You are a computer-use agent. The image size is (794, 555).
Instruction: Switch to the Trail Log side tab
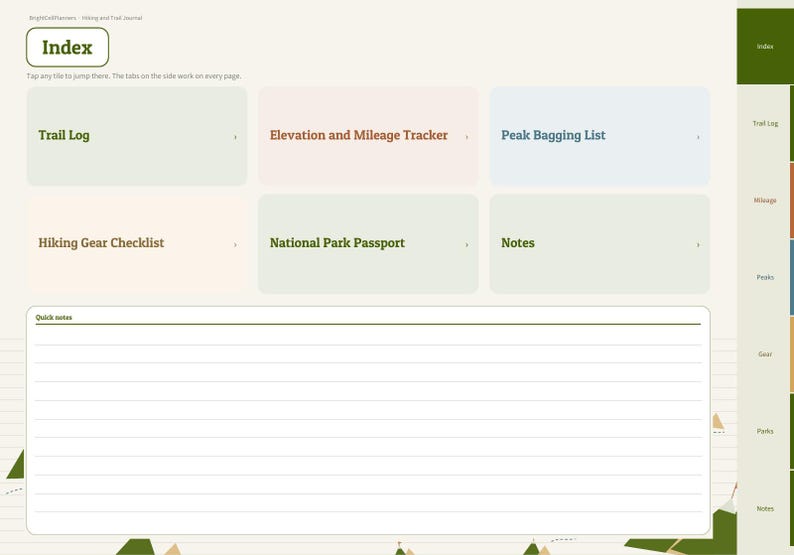[x=765, y=123]
